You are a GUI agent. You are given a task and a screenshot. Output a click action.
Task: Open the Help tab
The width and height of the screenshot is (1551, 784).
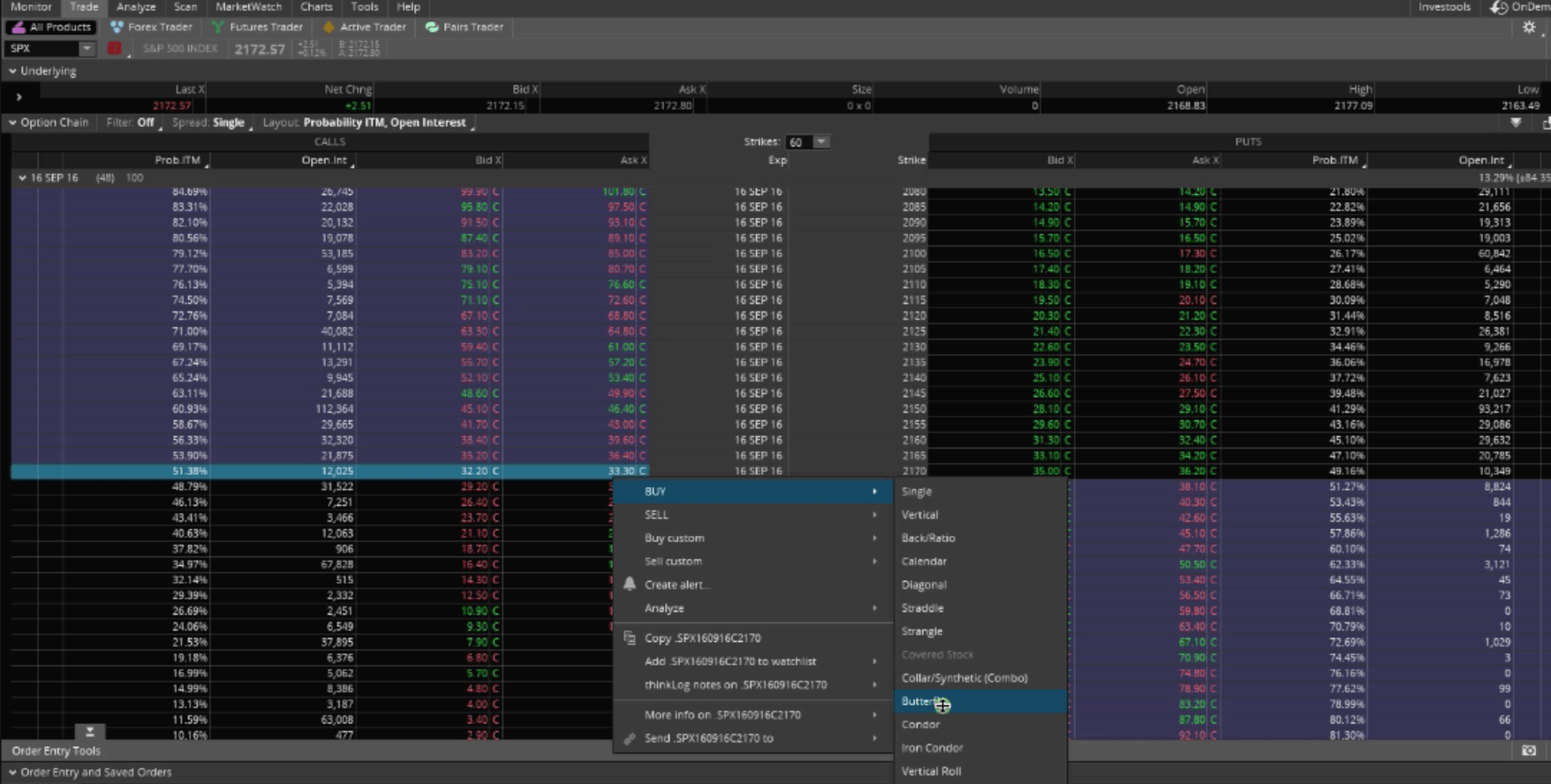coord(408,7)
